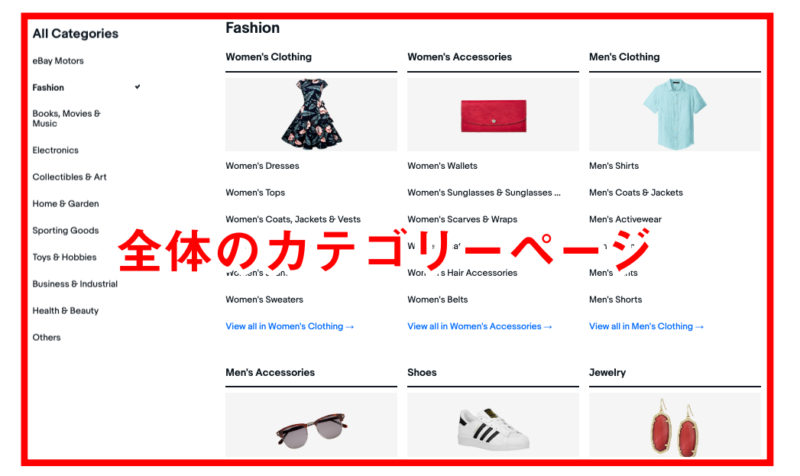Click the white striped sneaker image
Image resolution: width=800 pixels, height=476 pixels.
(493, 425)
